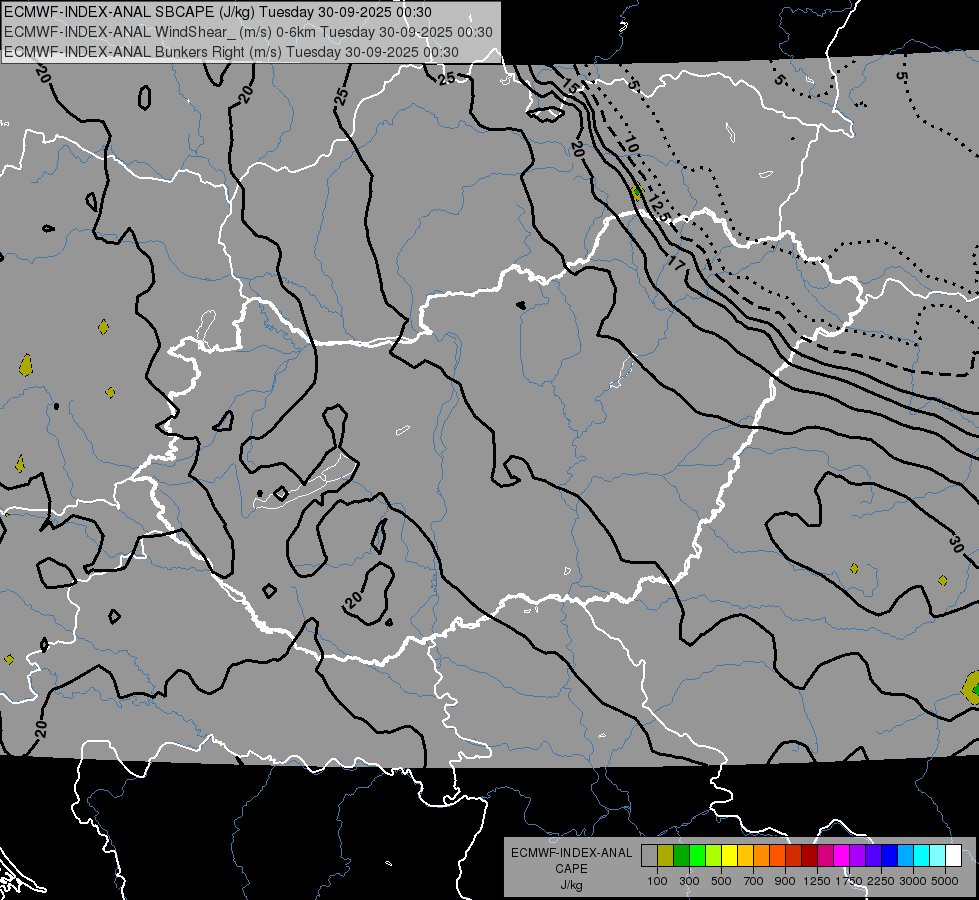Select the bright magenta legend swatch
The width and height of the screenshot is (979, 900).
tap(842, 855)
